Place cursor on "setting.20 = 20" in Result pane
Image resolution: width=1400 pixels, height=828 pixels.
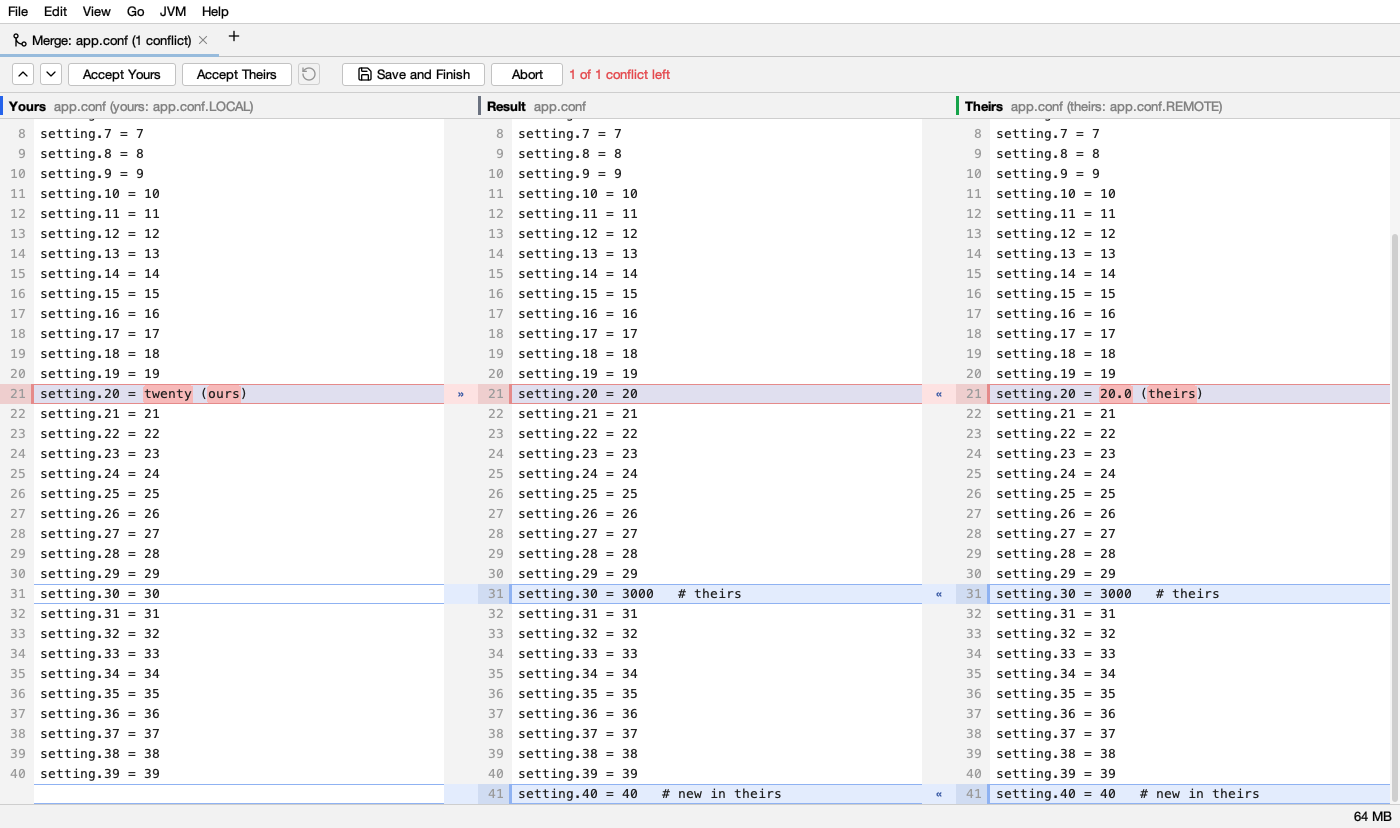578,394
